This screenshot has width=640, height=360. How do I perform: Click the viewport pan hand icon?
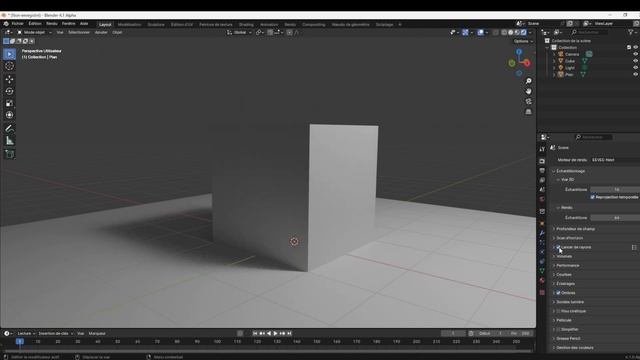(529, 91)
